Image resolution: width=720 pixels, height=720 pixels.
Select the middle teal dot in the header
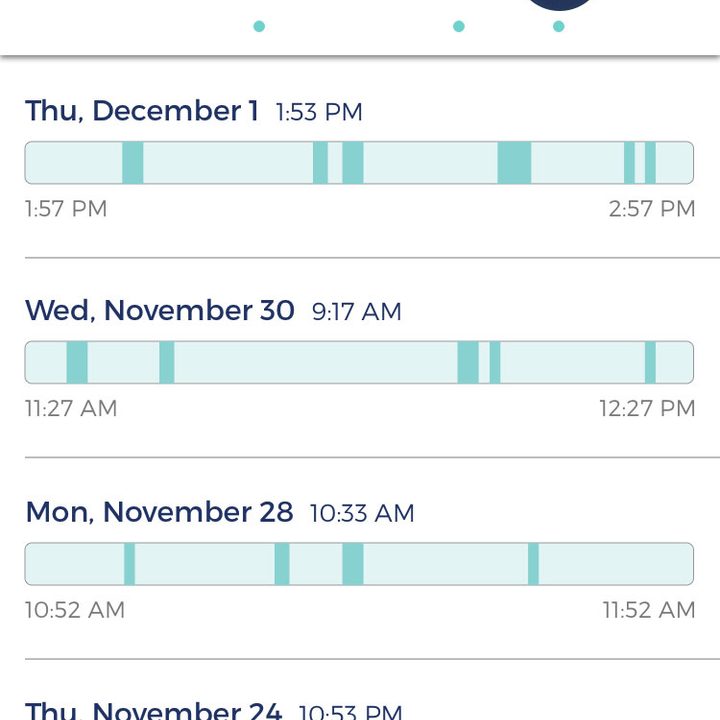click(x=459, y=26)
